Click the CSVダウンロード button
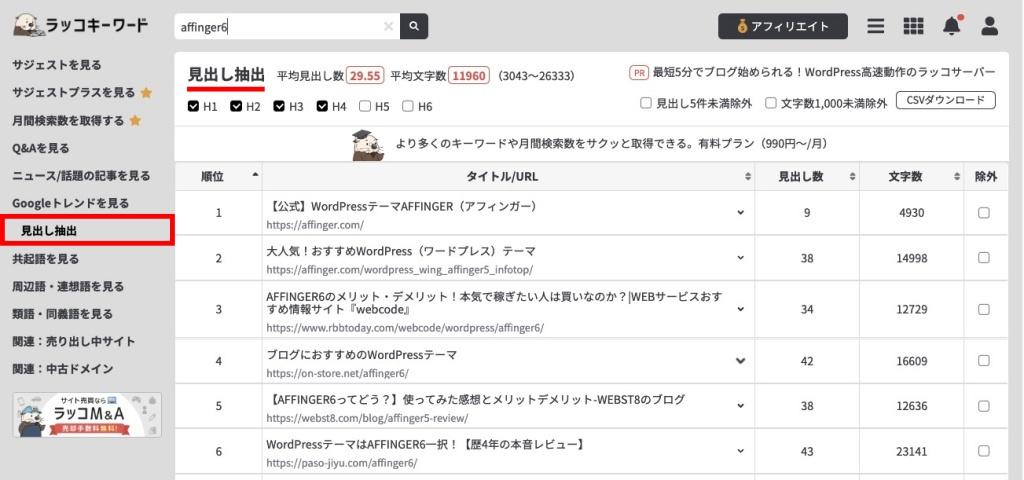The width and height of the screenshot is (1024, 480). tap(946, 101)
